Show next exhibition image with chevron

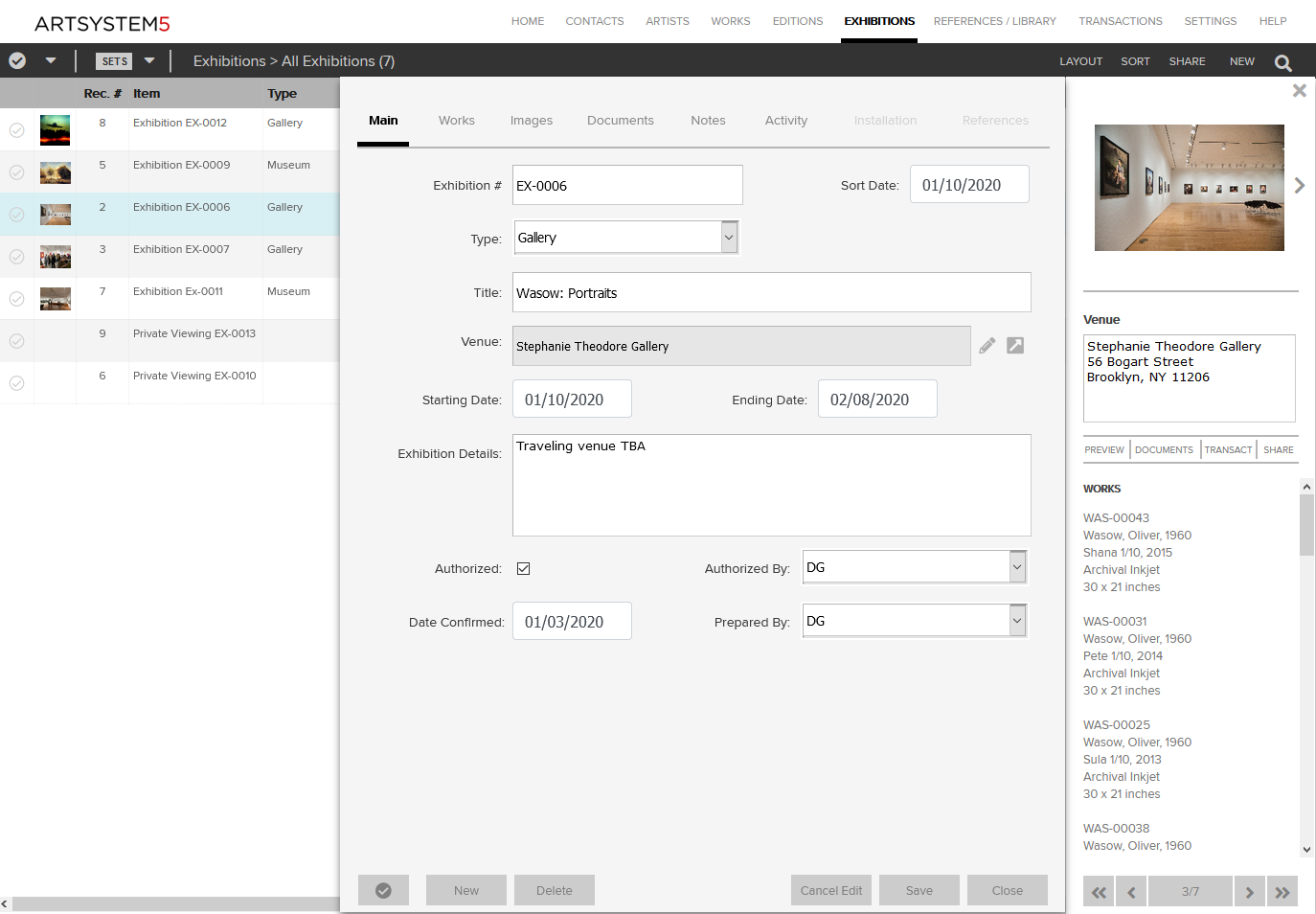[1300, 186]
